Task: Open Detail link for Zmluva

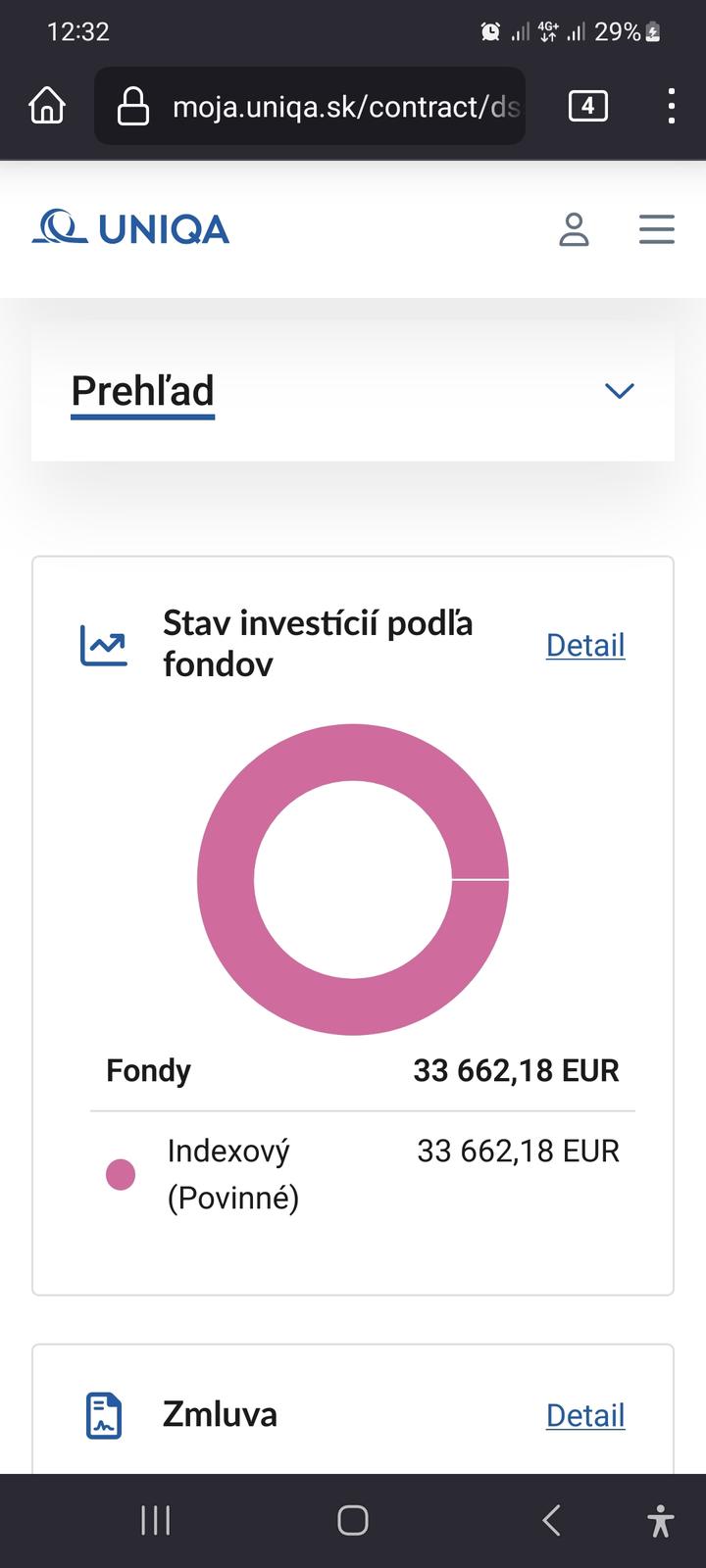Action: [585, 1415]
